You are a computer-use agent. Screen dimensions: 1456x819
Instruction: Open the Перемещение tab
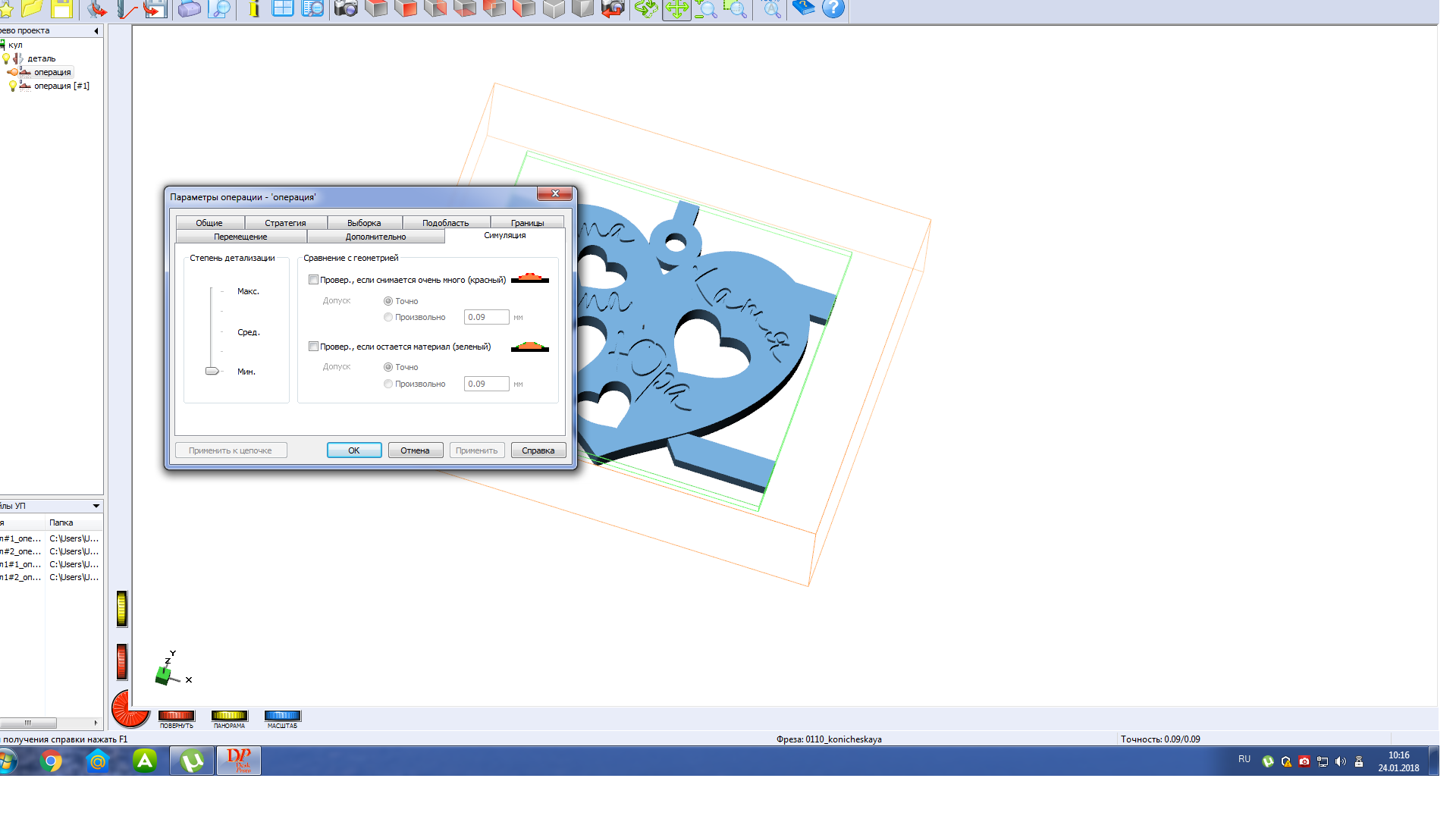pos(240,237)
